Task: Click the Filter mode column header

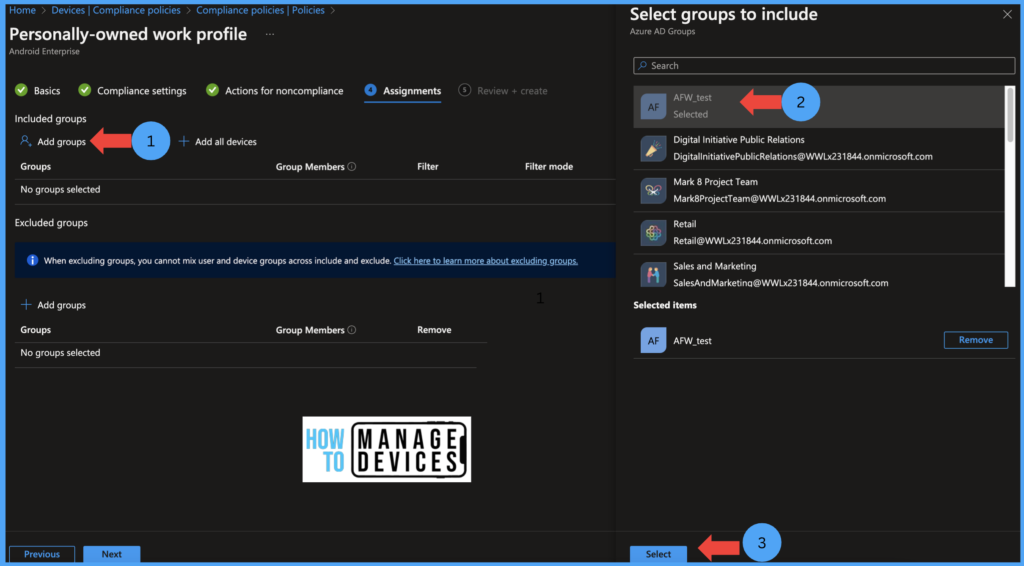Action: click(x=549, y=166)
